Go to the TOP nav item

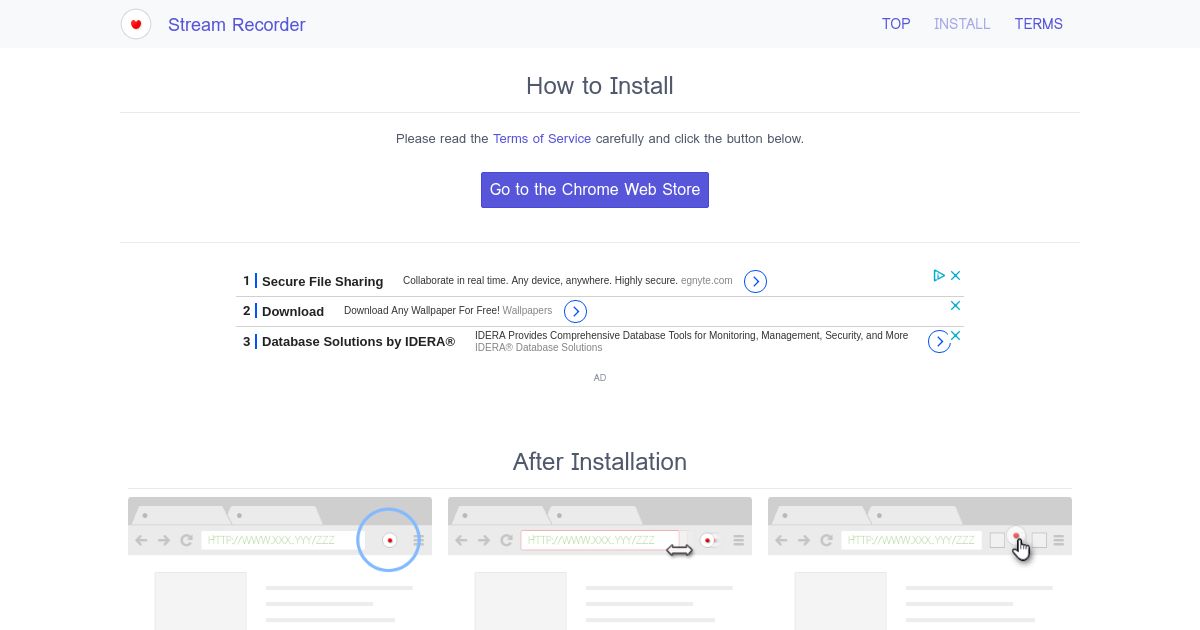[896, 24]
